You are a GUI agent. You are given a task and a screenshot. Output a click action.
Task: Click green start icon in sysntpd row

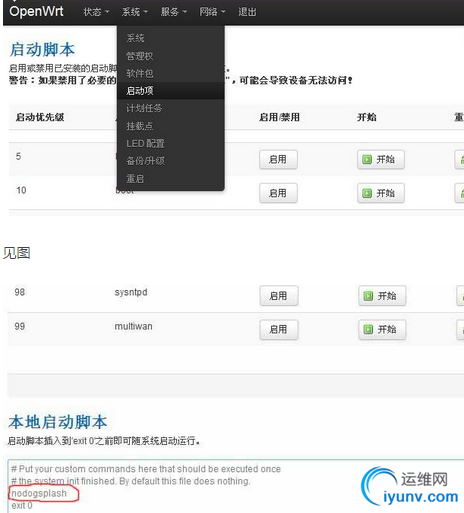click(368, 296)
